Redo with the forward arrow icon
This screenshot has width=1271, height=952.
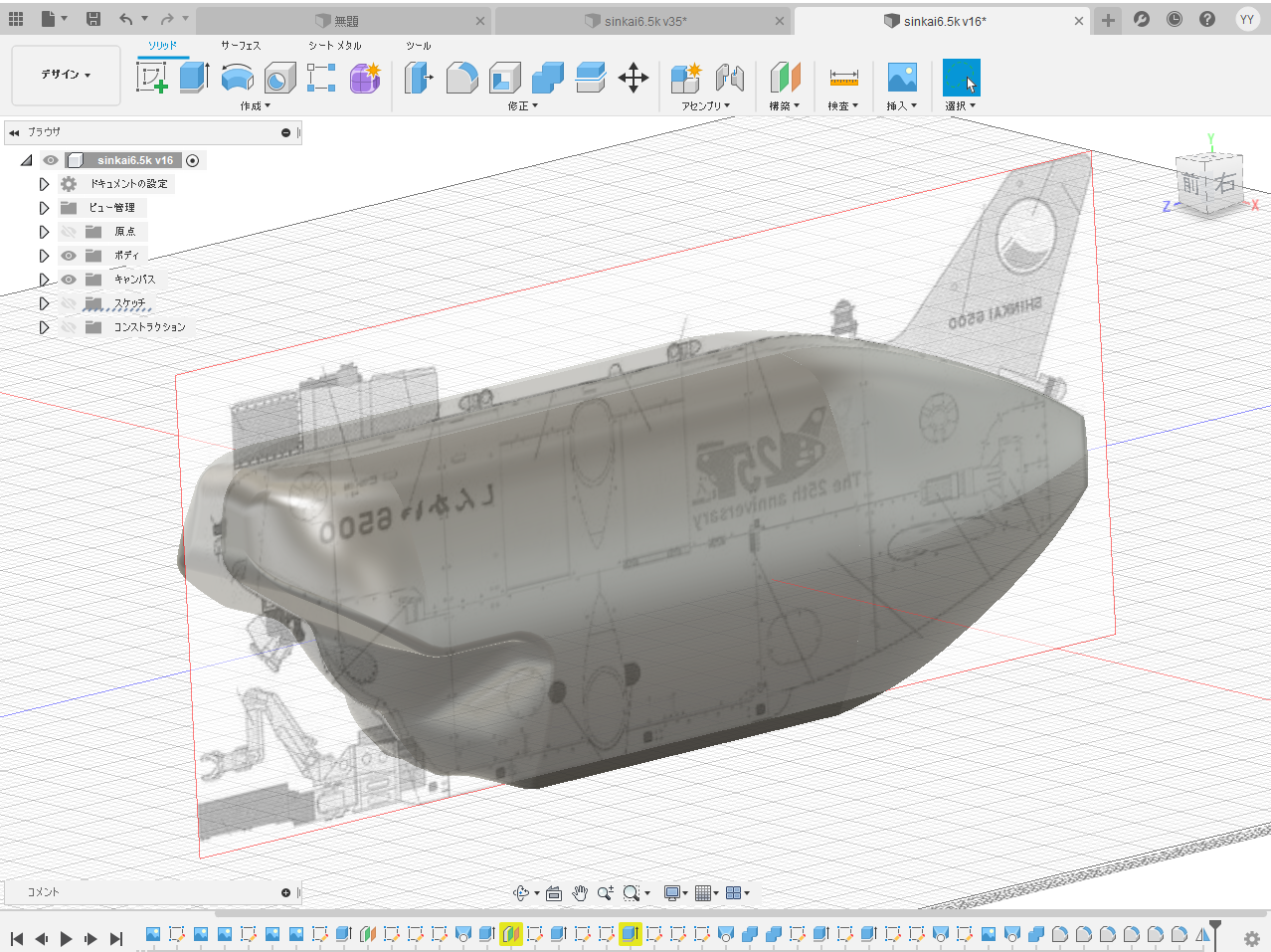click(167, 19)
